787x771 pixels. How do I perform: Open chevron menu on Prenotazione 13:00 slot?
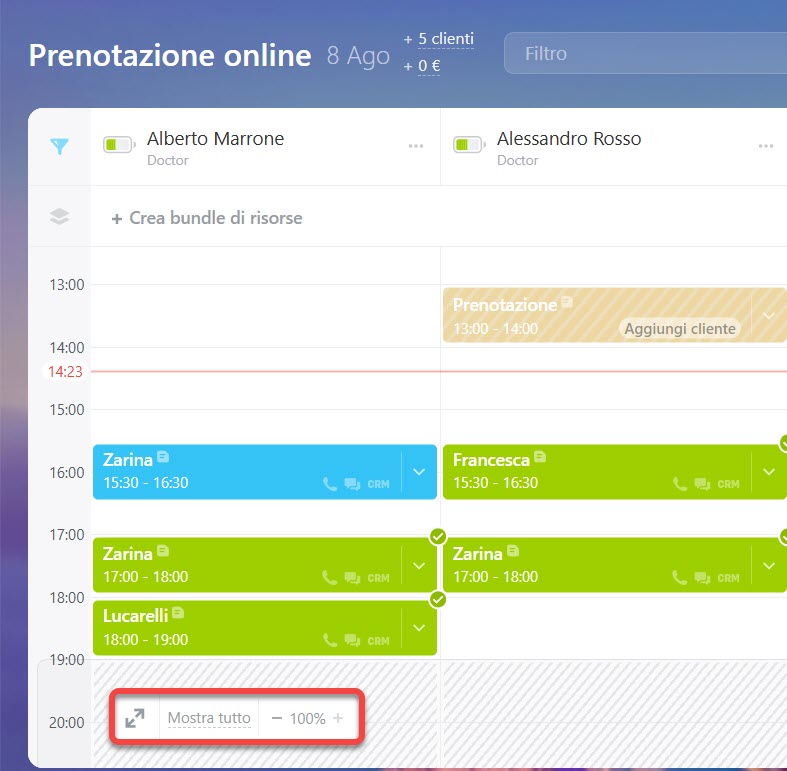pos(769,315)
